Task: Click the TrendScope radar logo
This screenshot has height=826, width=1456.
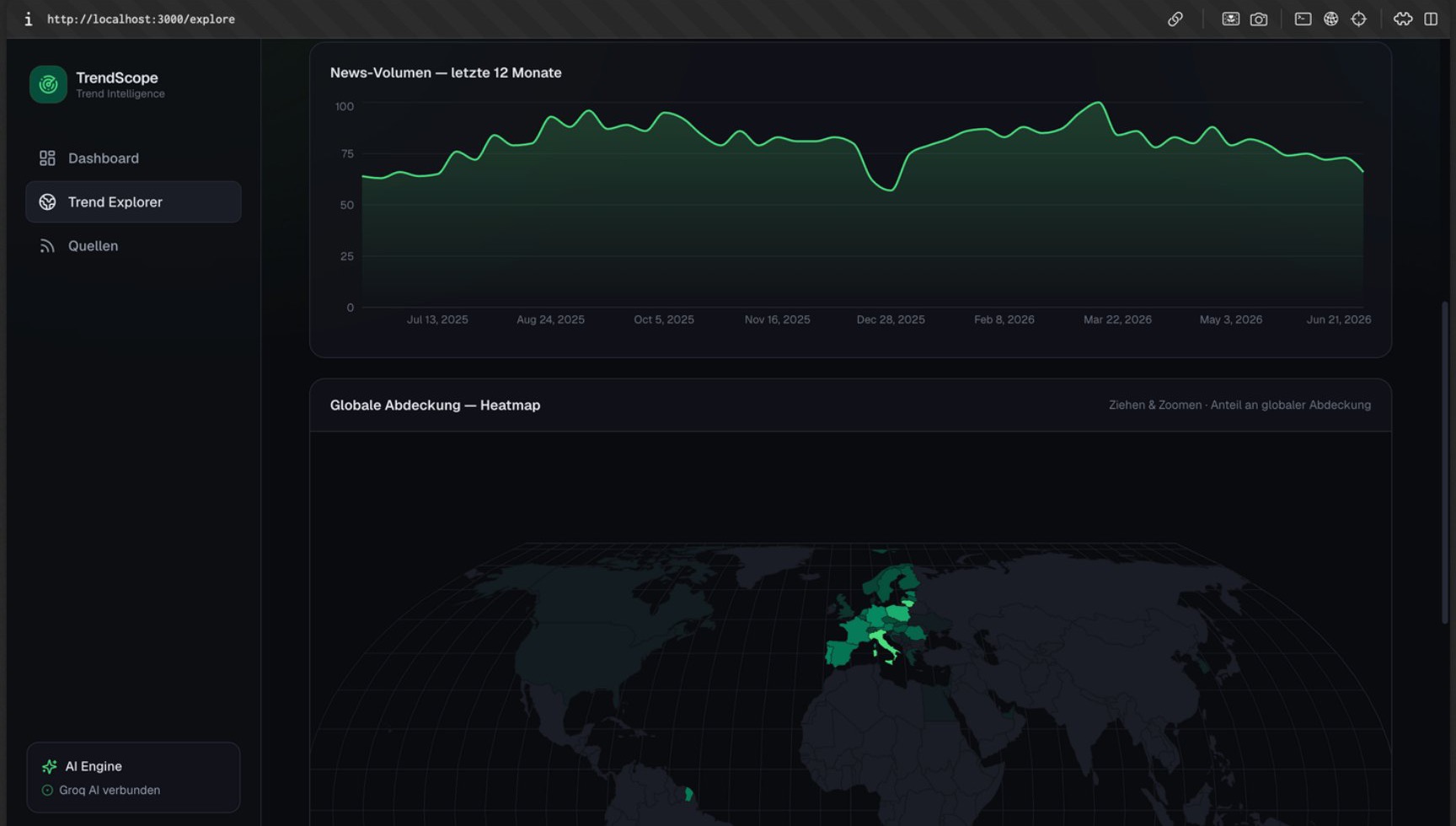Action: 48,84
